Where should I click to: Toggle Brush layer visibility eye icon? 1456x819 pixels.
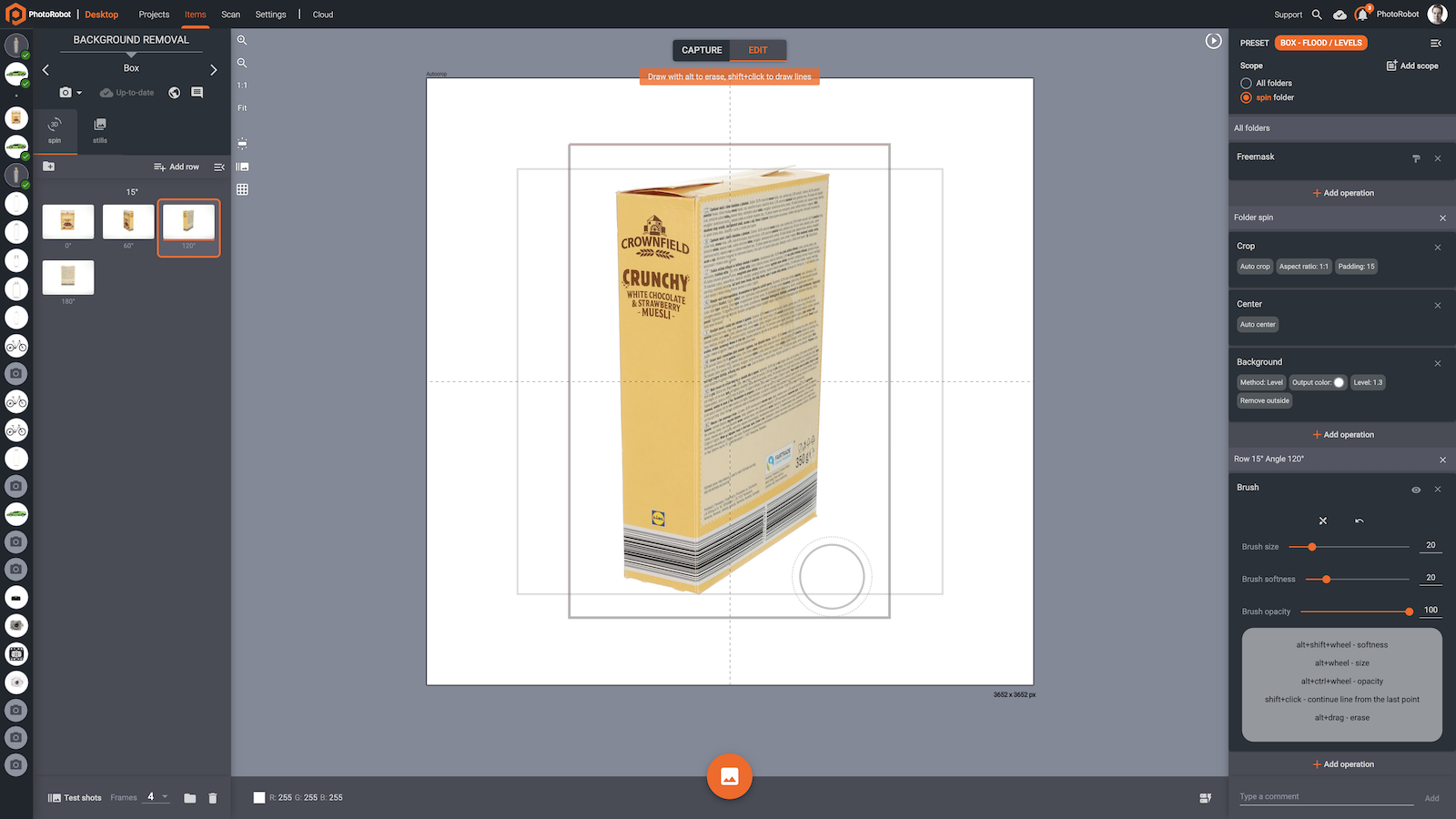tap(1415, 489)
